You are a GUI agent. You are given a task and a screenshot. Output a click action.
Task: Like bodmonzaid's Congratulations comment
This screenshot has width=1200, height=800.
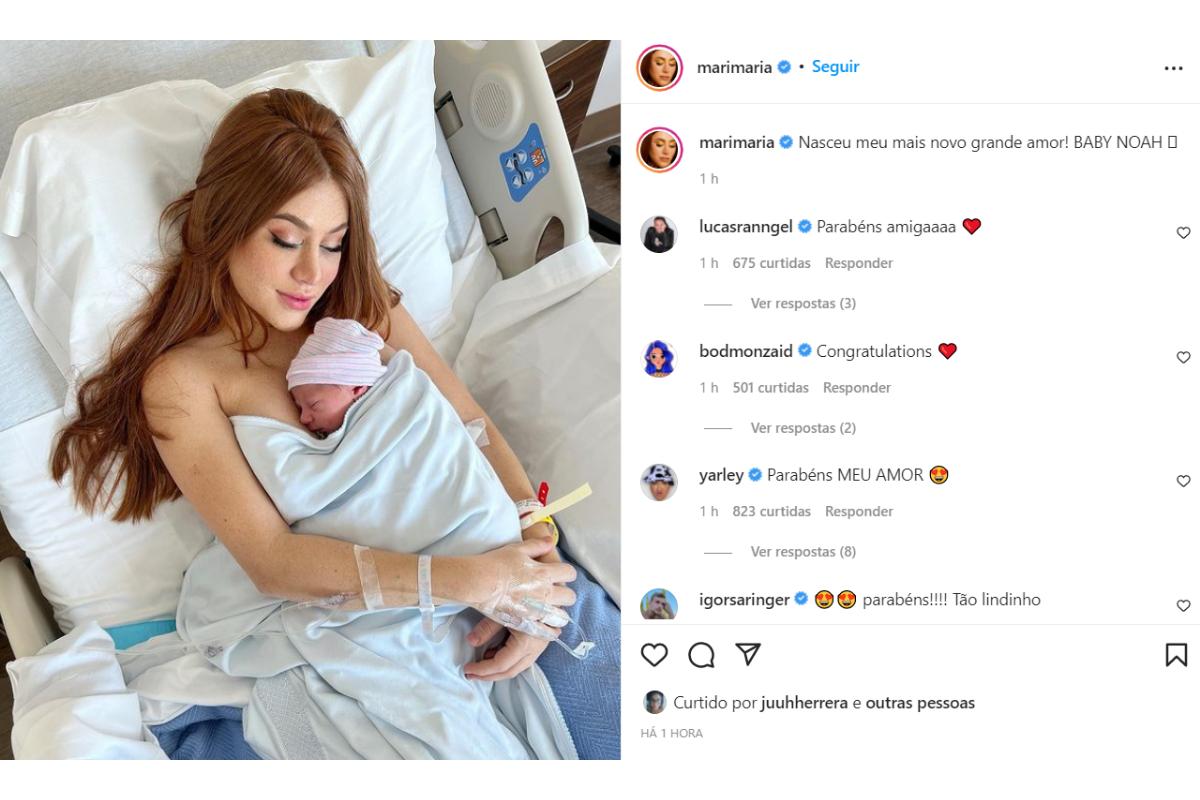click(x=1183, y=357)
